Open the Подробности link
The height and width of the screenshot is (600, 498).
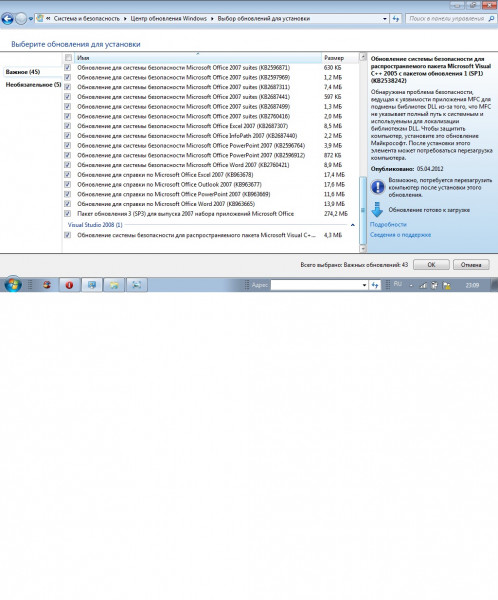tap(388, 225)
